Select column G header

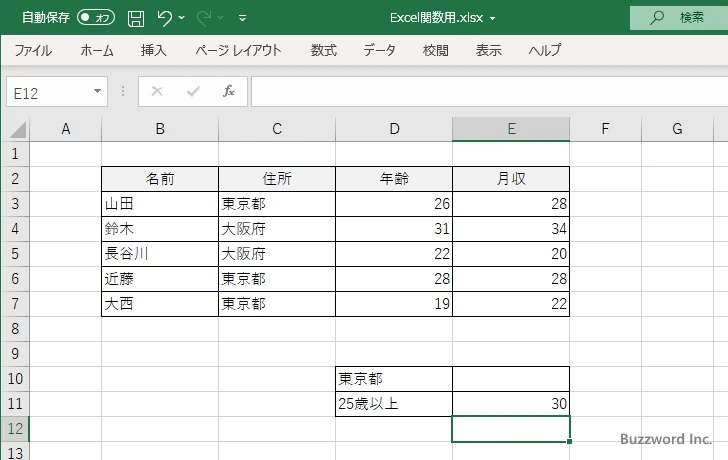(x=677, y=129)
